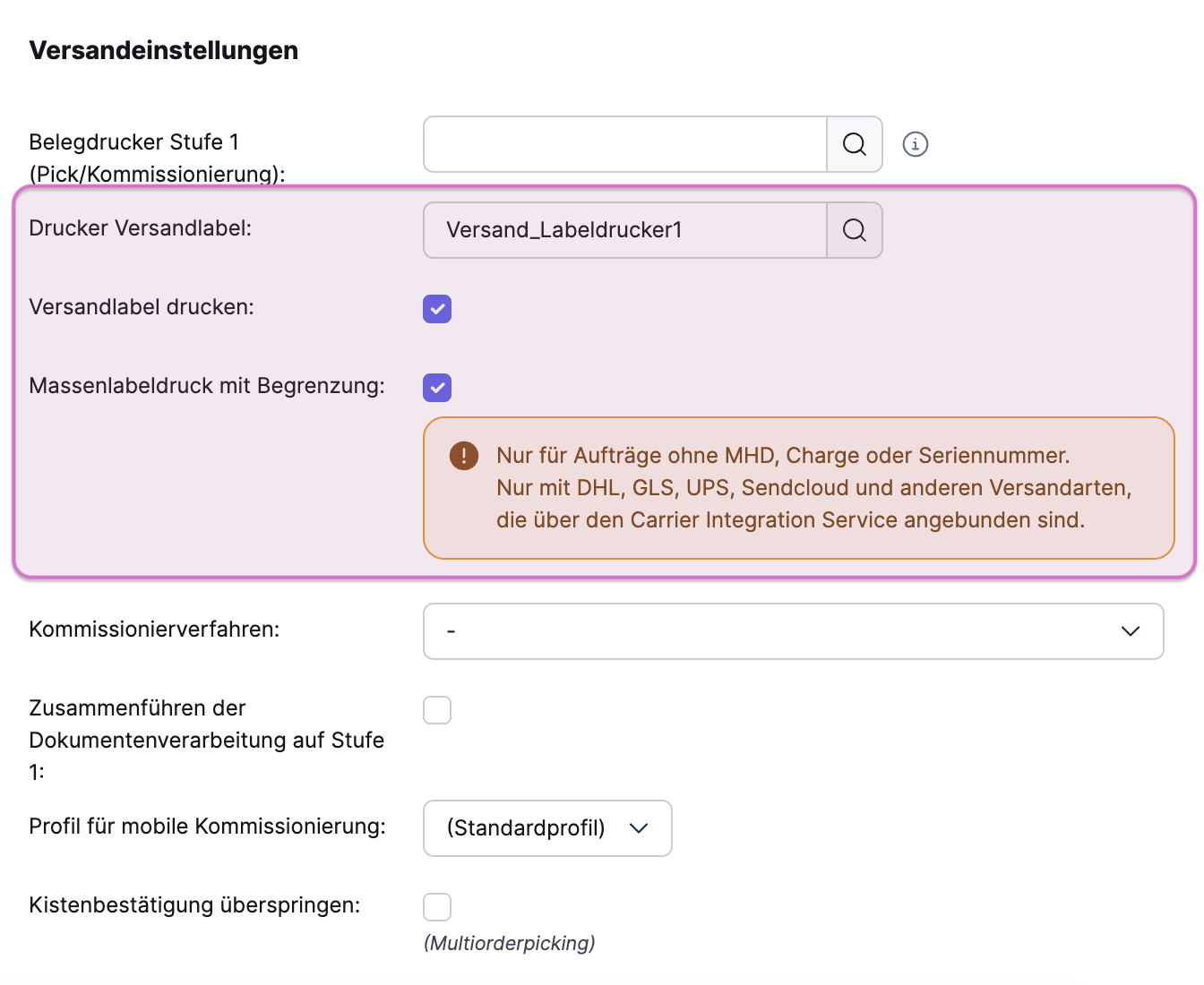The image size is (1204, 985).
Task: Click the magnifier inside the empty printer field
Action: [853, 144]
